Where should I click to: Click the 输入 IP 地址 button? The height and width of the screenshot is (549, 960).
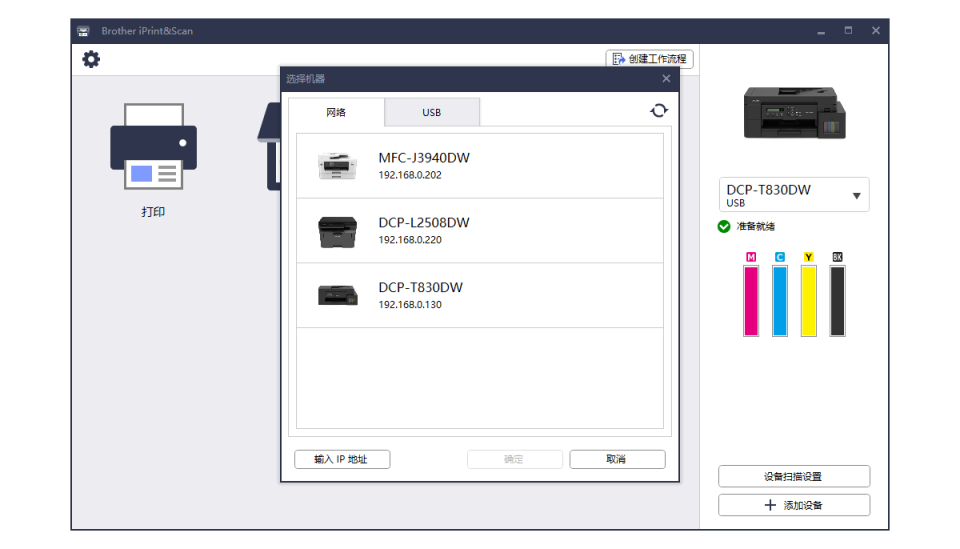342,460
